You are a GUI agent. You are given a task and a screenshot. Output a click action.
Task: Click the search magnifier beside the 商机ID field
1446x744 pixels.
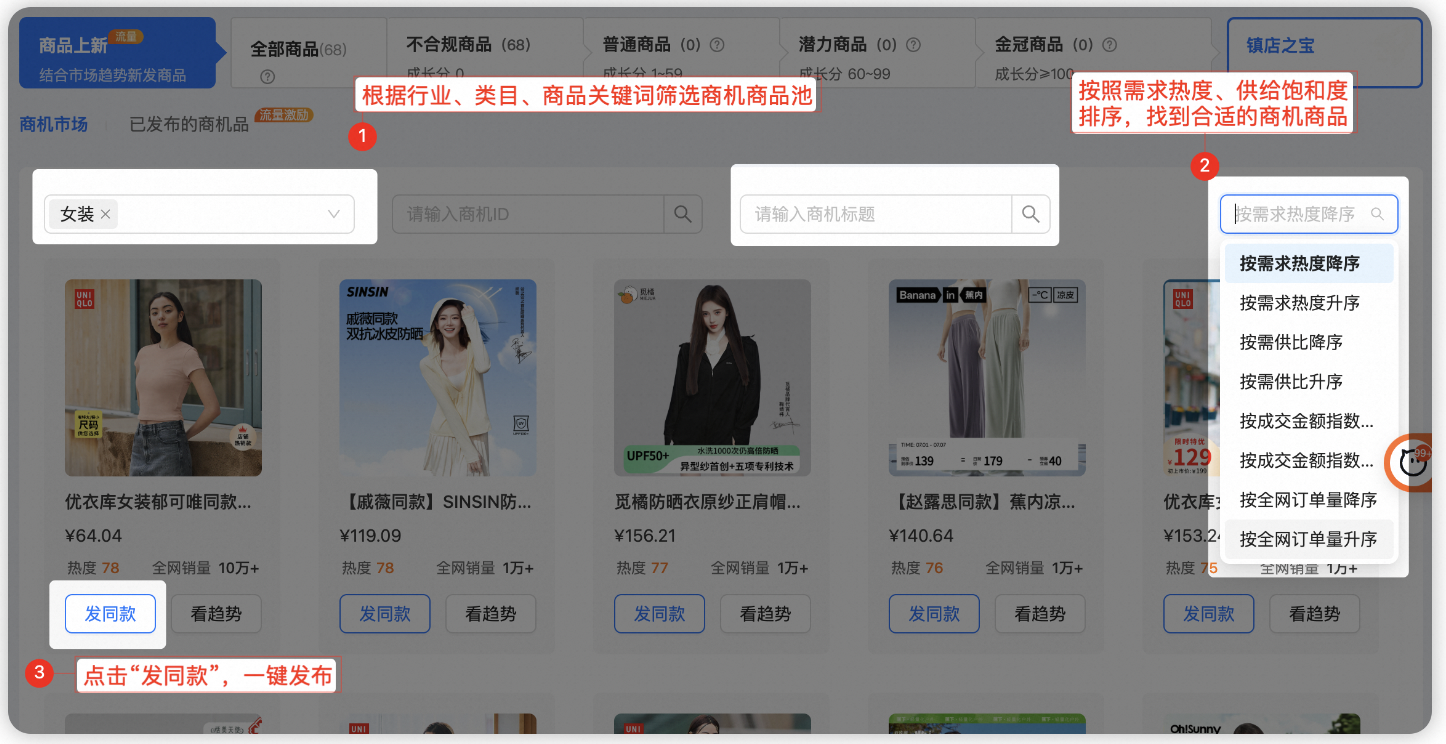[x=683, y=213]
